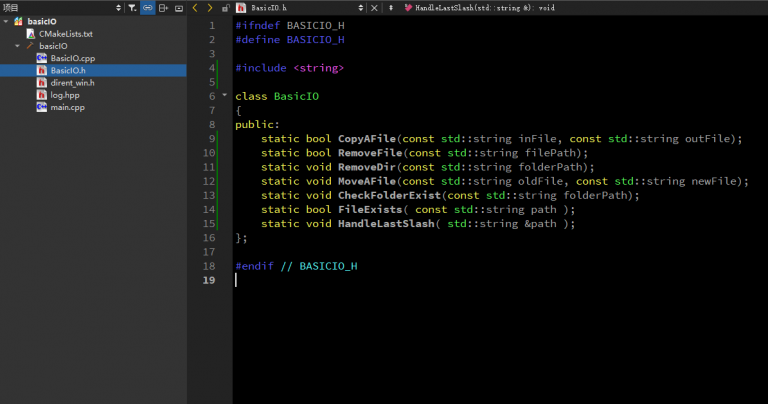
Task: Go forward with the right arrow
Action: 210,7
